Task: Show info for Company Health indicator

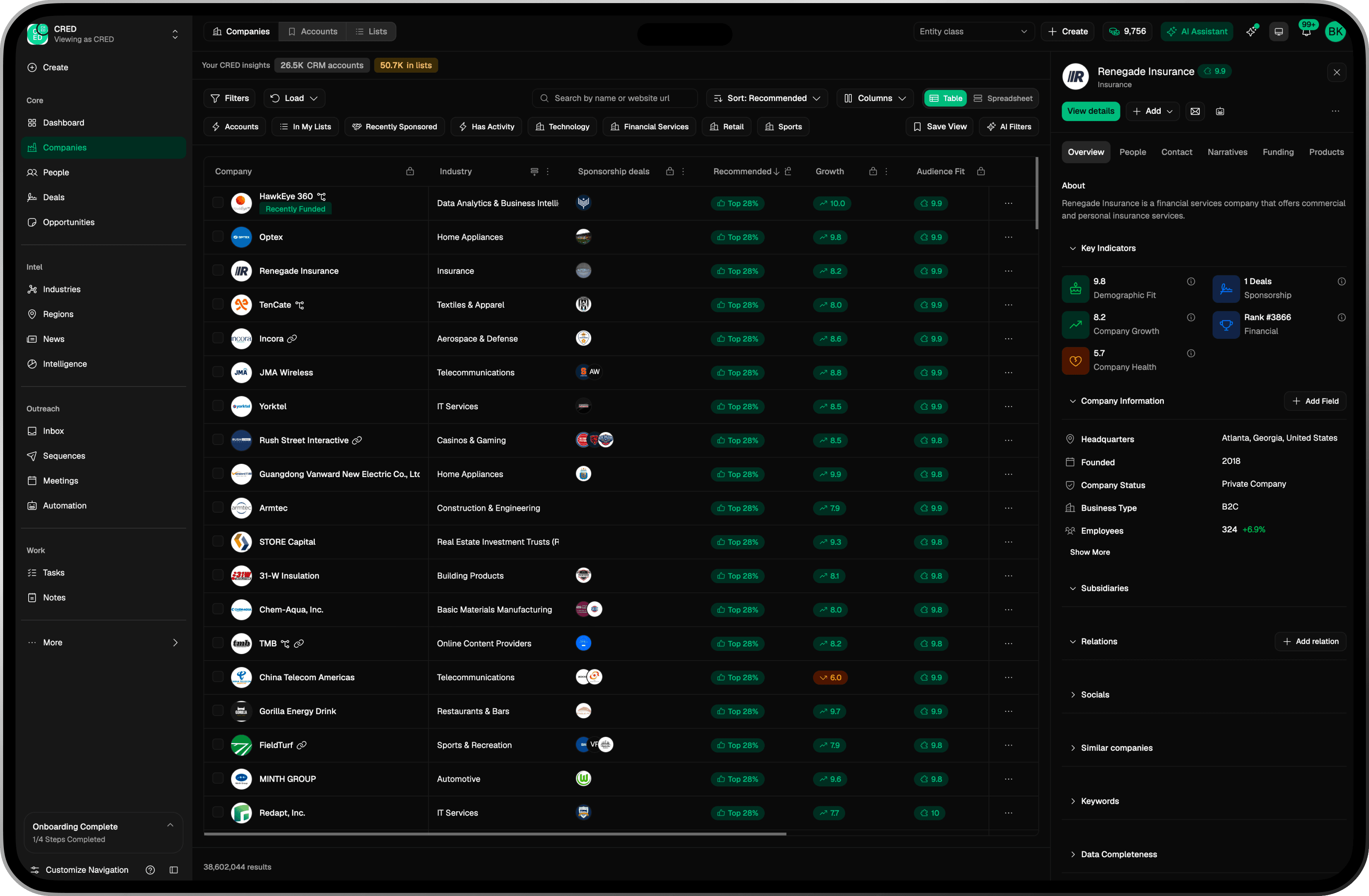Action: tap(1191, 354)
